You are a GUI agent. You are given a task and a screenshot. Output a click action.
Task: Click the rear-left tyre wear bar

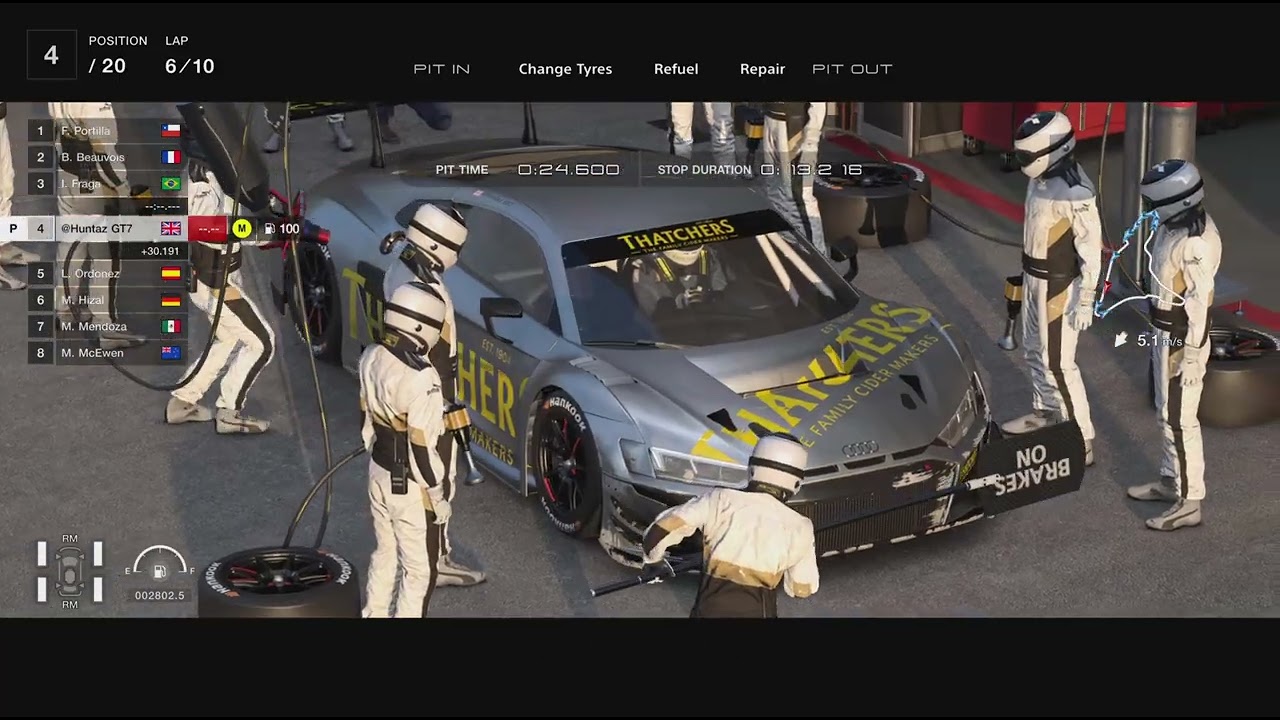coord(42,590)
